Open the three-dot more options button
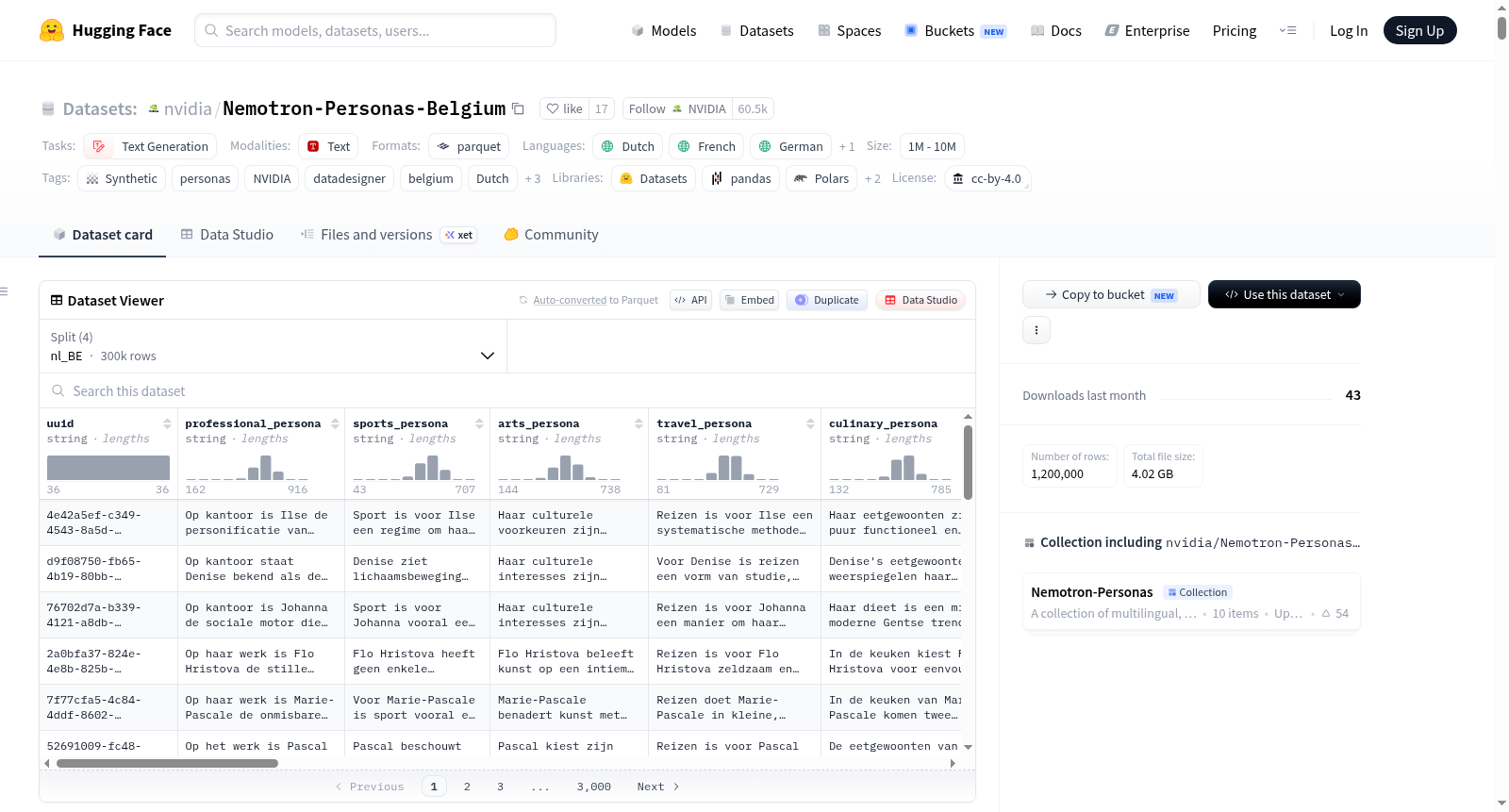The width and height of the screenshot is (1509, 812). pyautogui.click(x=1036, y=330)
